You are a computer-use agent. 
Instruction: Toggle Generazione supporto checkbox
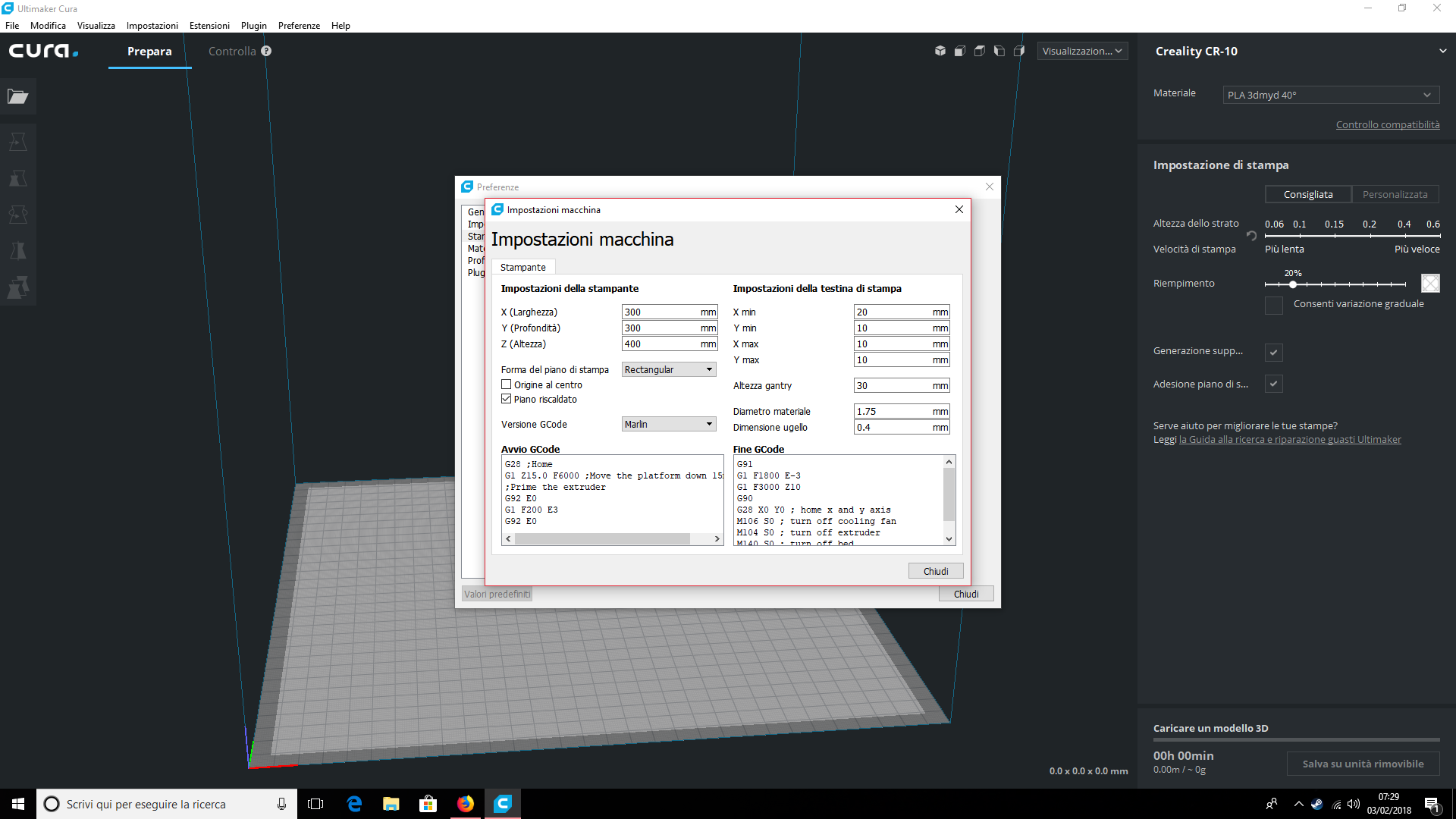click(x=1274, y=352)
